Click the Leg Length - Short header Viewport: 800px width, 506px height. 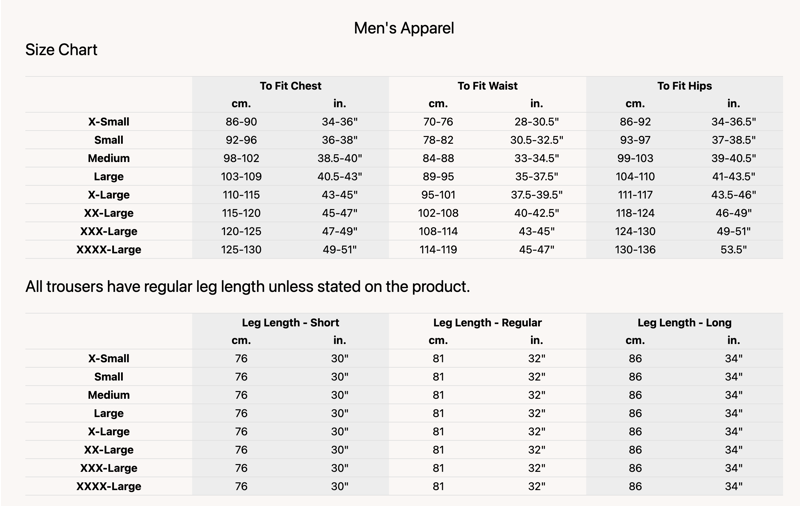[290, 323]
